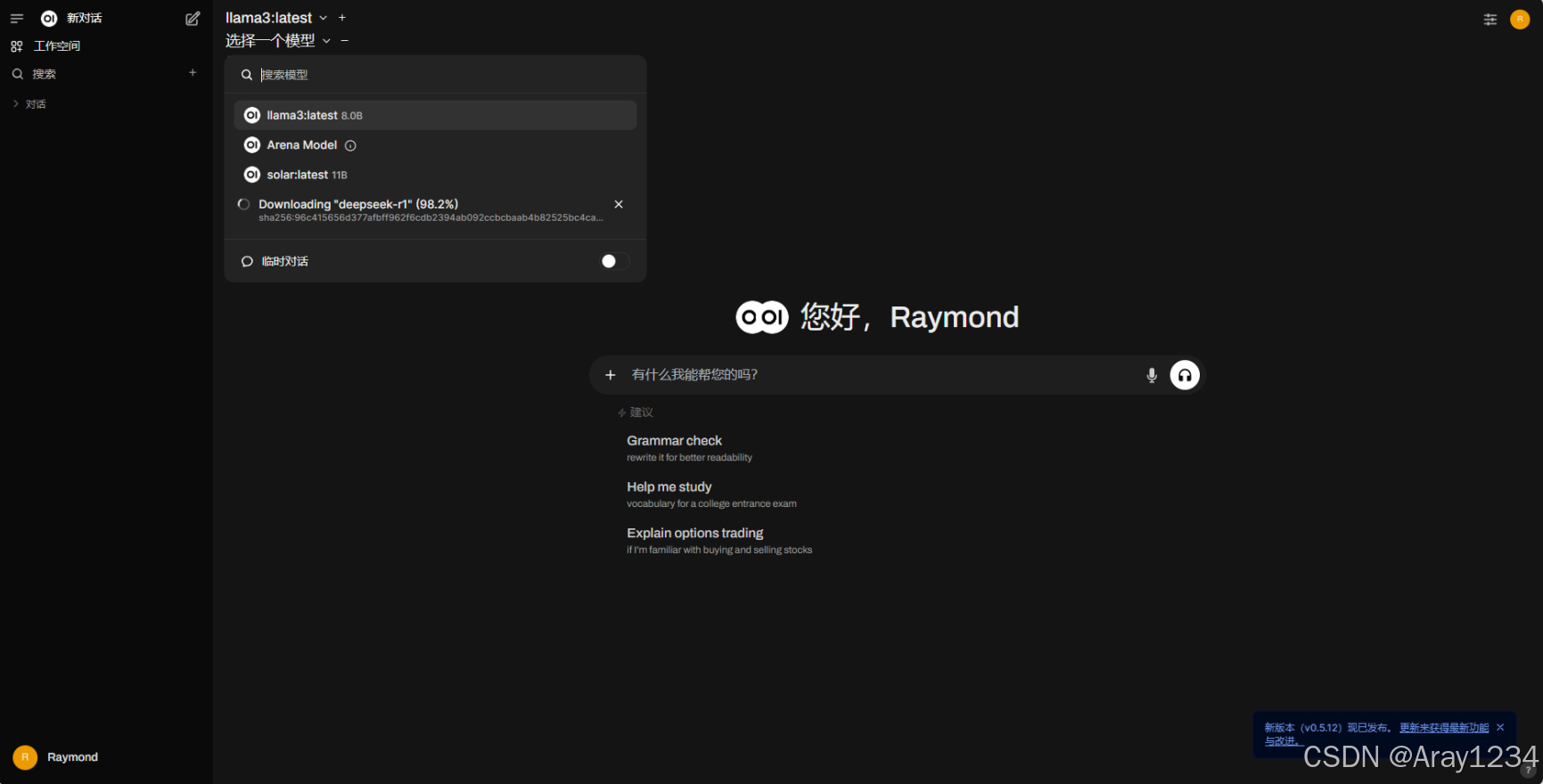Add another model with the plus icon
The height and width of the screenshot is (784, 1543).
[x=342, y=18]
